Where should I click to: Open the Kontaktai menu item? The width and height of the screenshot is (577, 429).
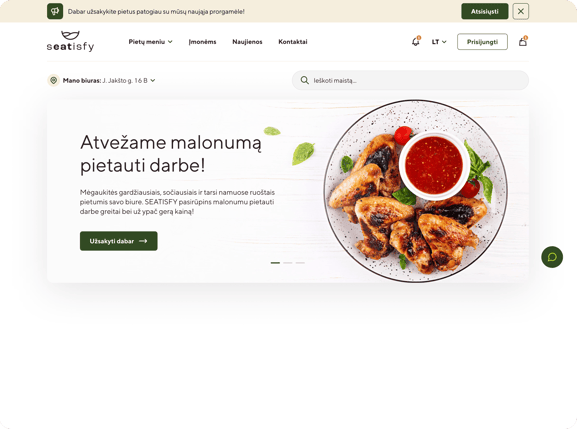(x=293, y=42)
